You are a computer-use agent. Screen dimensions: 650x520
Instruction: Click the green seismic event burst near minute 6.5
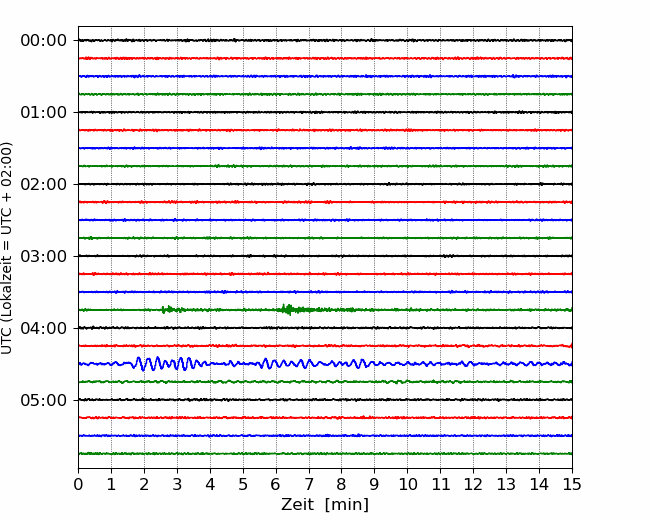pos(289,309)
